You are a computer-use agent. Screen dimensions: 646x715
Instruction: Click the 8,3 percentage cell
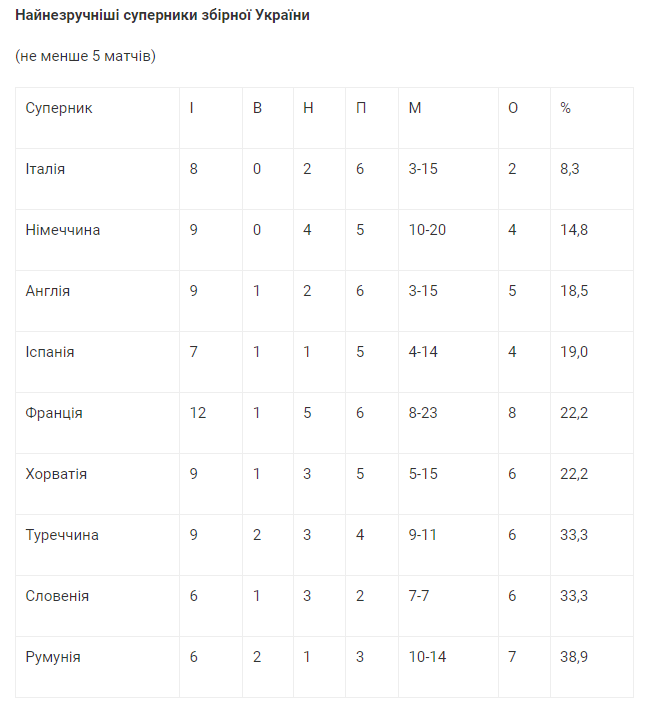(x=570, y=169)
